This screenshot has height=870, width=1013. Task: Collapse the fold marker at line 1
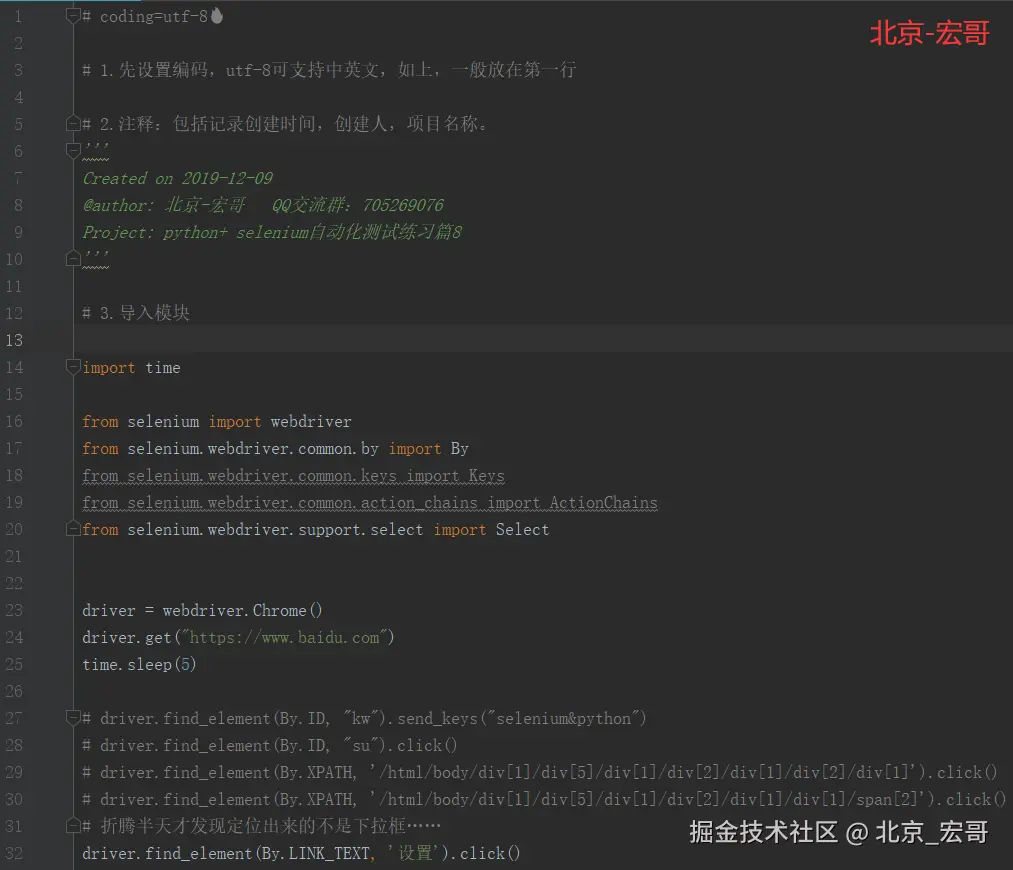[73, 16]
